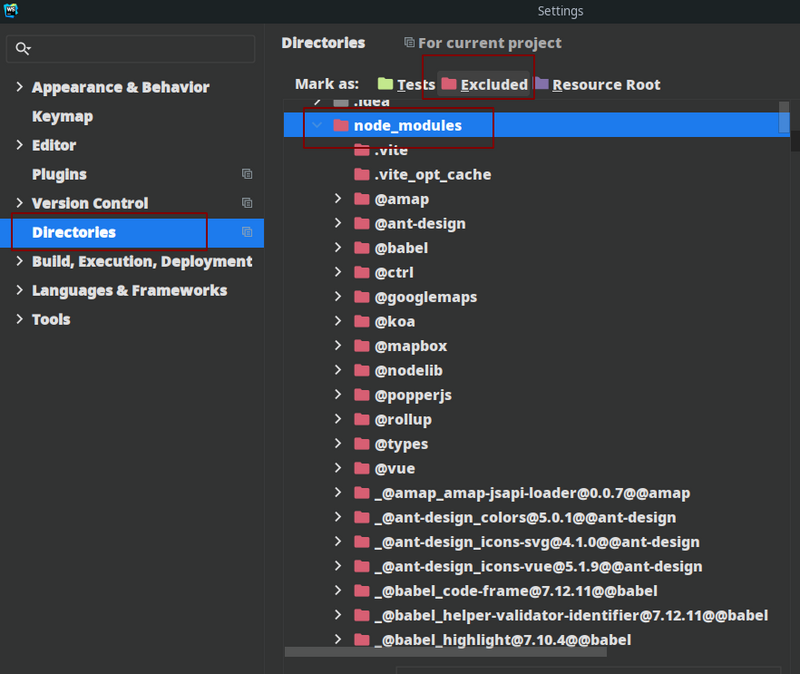This screenshot has width=800, height=674.
Task: Click the For current project copy icon
Action: [409, 42]
